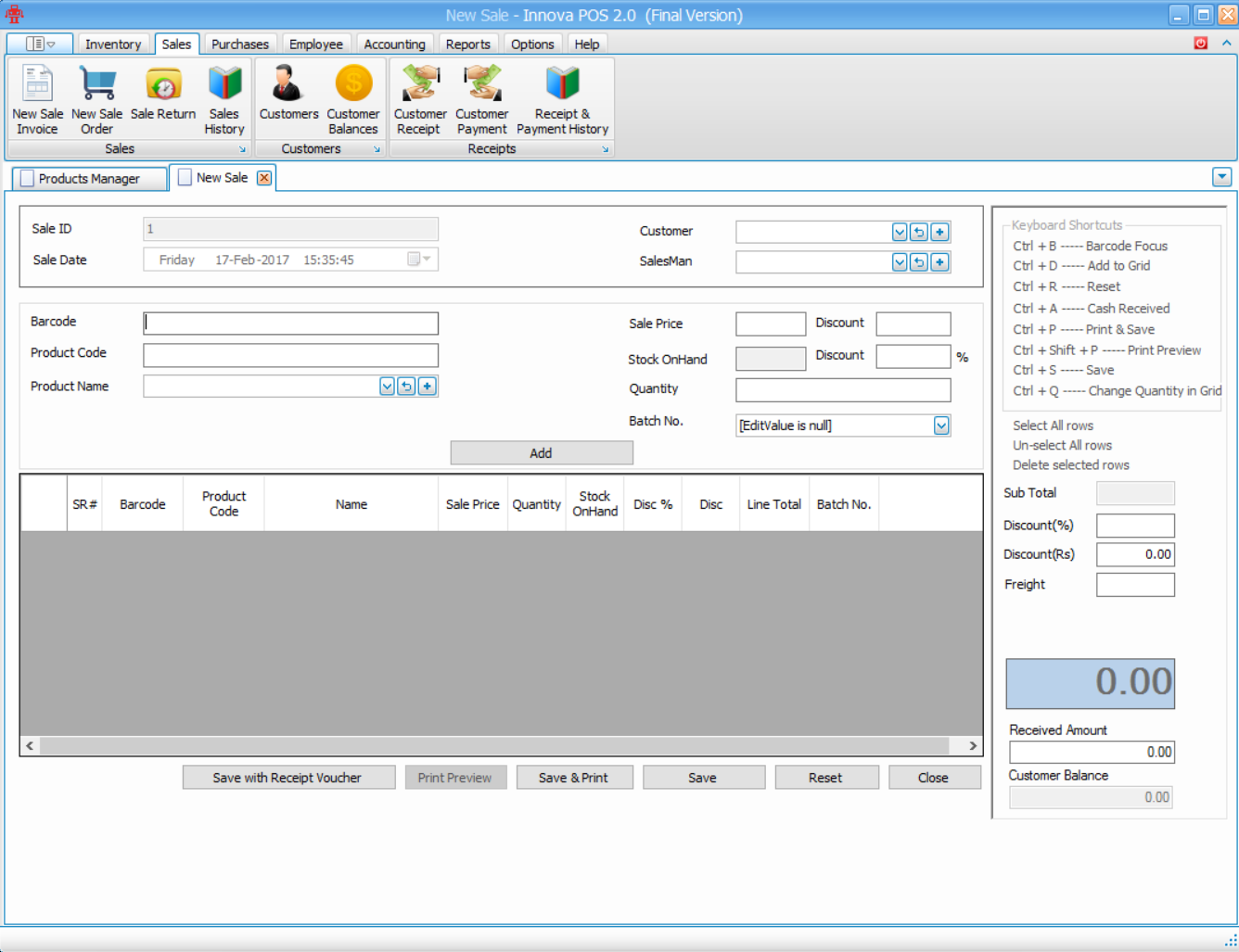The height and width of the screenshot is (952, 1239).
Task: Sort by the Barcode column header
Action: 143,504
